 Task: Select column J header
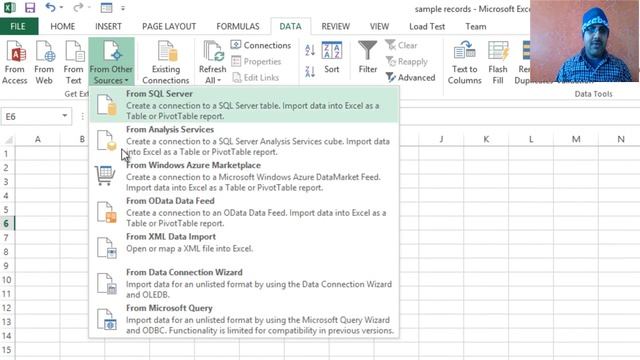click(441, 139)
